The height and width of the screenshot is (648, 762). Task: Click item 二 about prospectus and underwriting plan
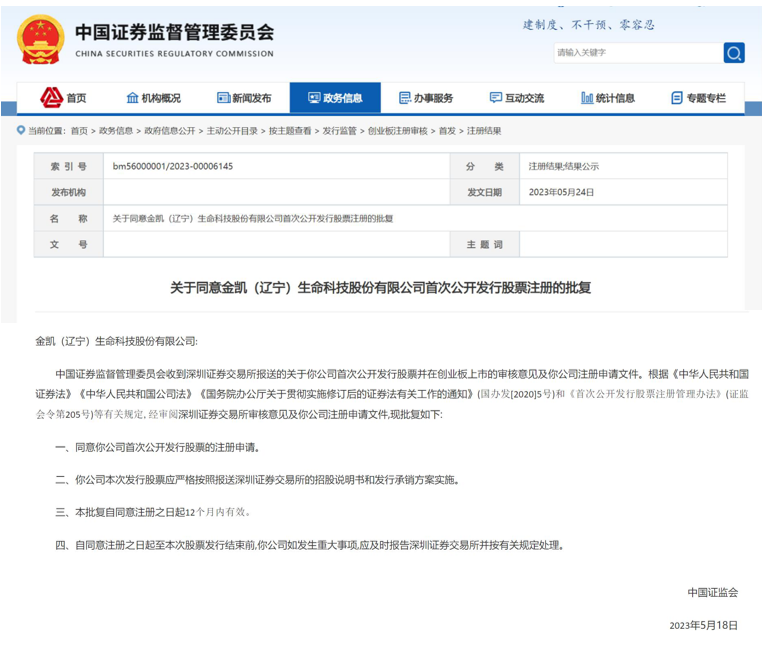[258, 480]
